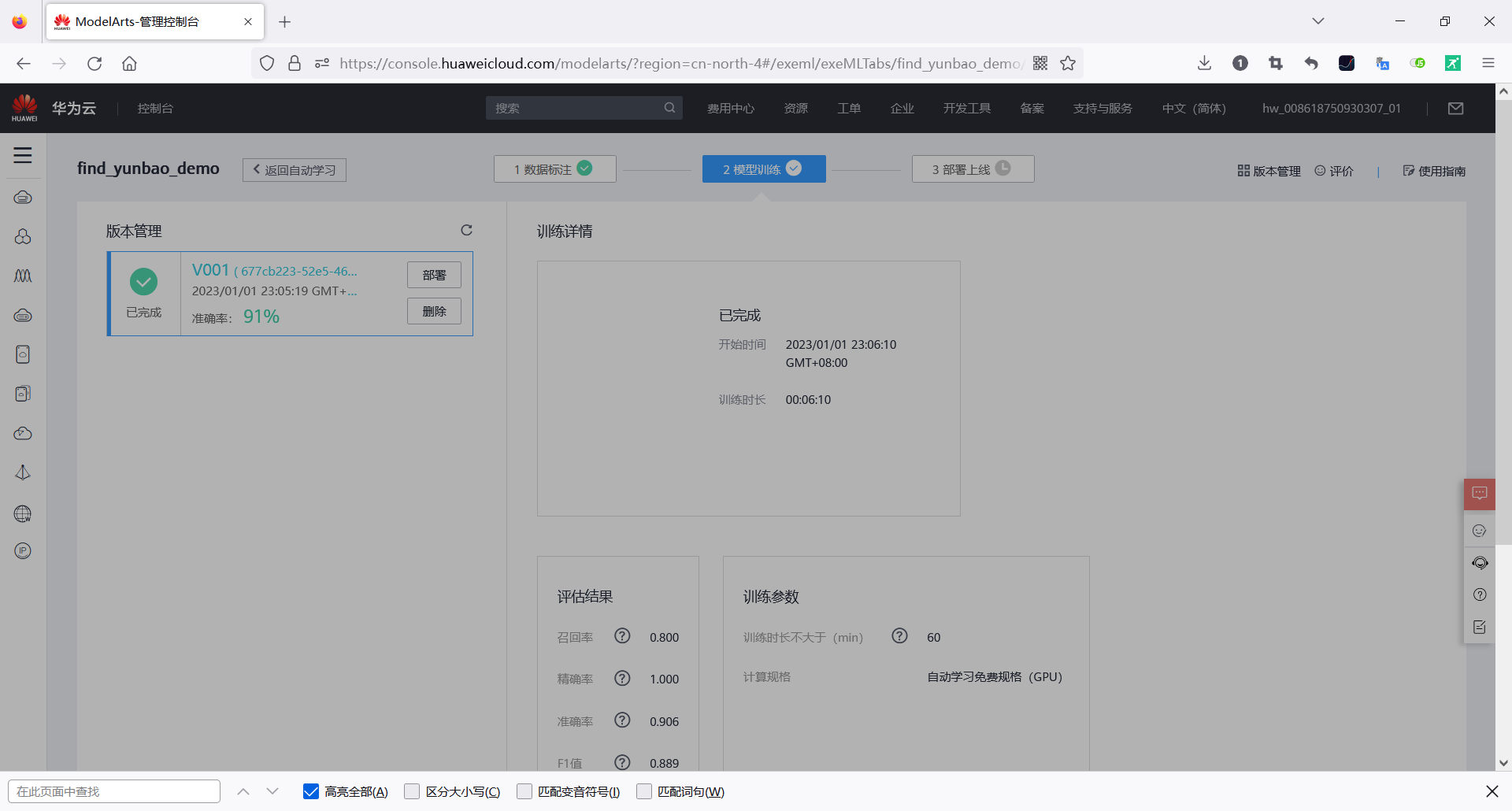Open 备案 in header
Viewport: 1512px width, 811px height.
1032,108
